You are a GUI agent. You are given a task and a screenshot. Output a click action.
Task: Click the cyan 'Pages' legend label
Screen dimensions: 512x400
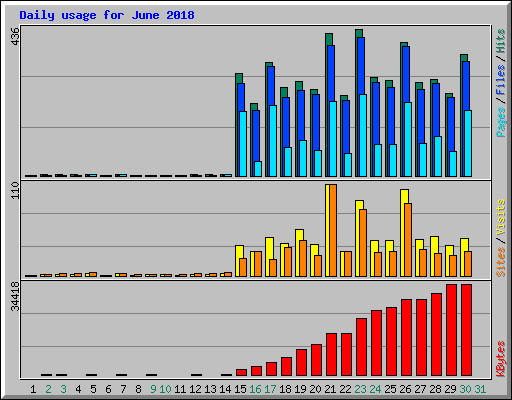point(500,122)
